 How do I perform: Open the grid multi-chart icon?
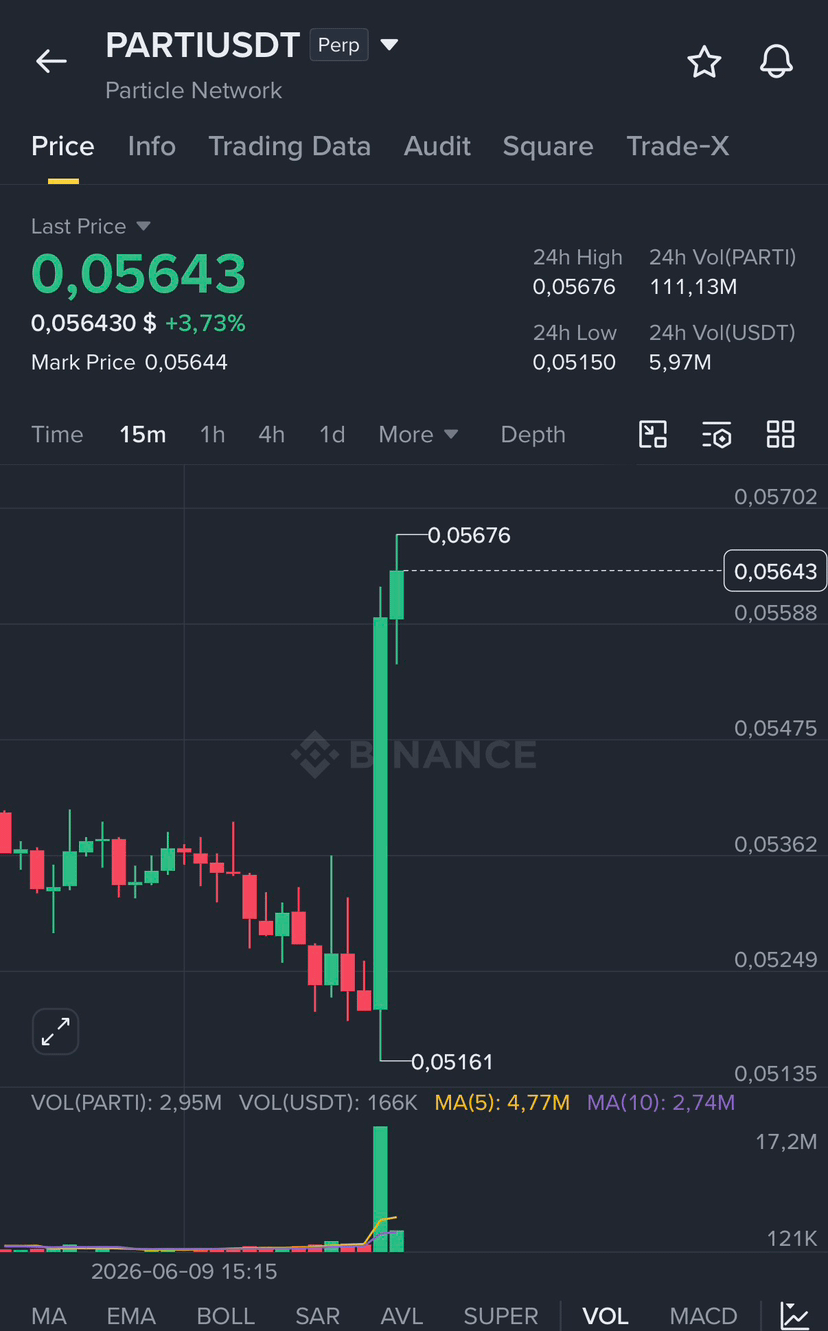coord(780,434)
